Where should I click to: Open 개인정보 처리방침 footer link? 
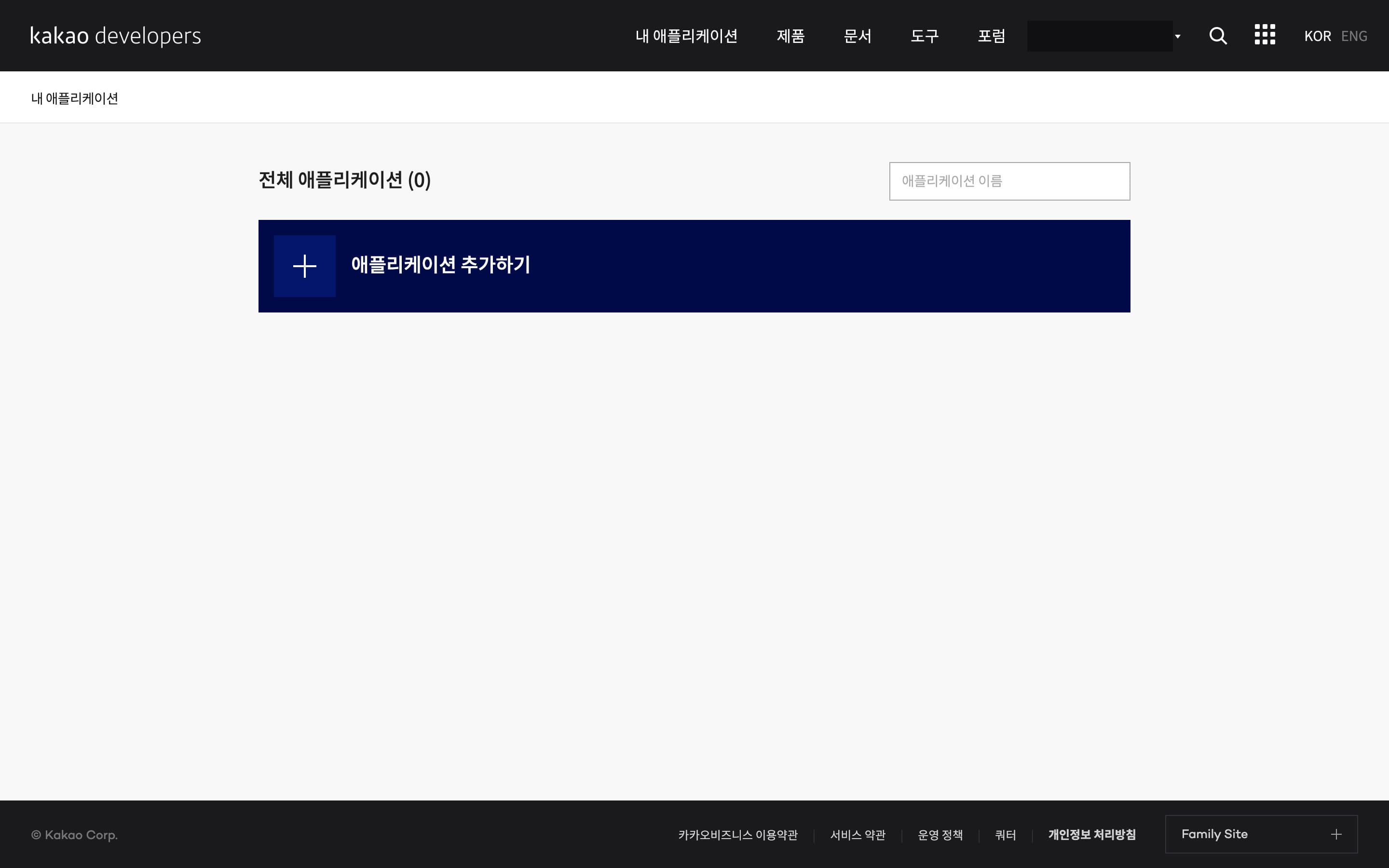click(1091, 835)
